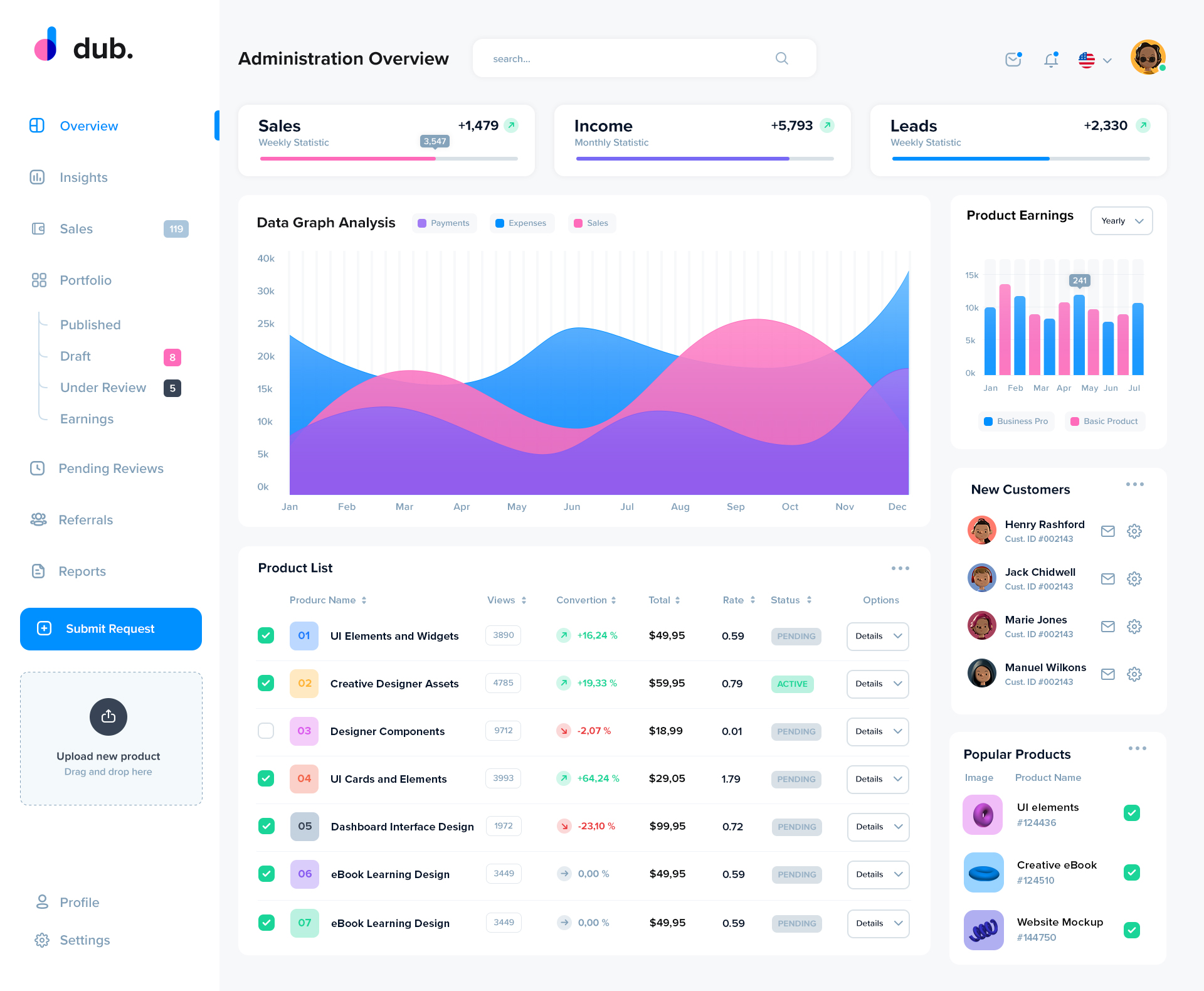Image resolution: width=1204 pixels, height=991 pixels.
Task: Expand Details dropdown for UI Cards and Elements
Action: coord(878,779)
